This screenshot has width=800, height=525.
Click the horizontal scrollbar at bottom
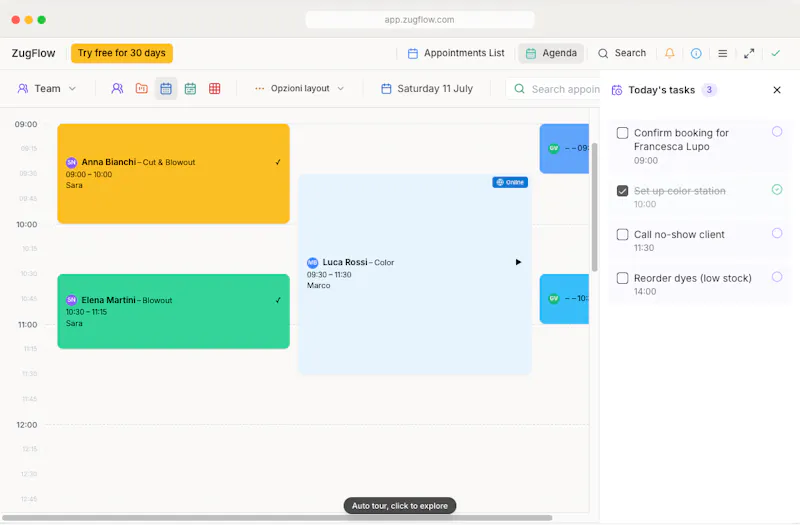pyautogui.click(x=277, y=518)
